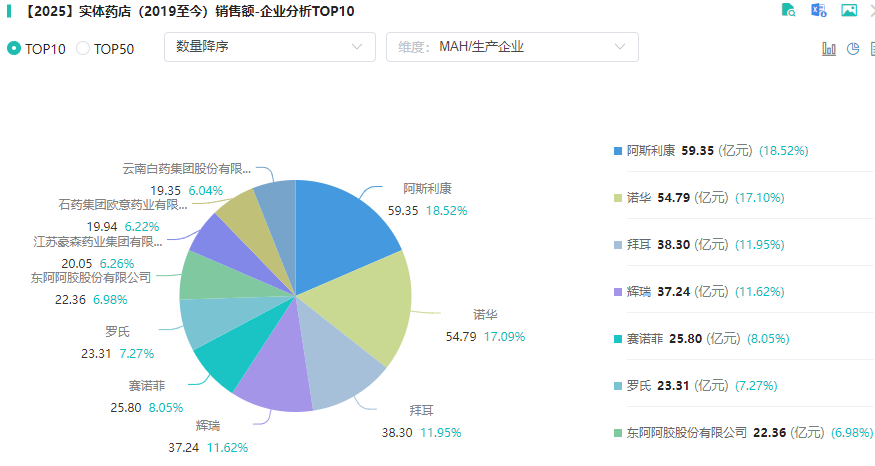Open the document search details icon
This screenshot has height=466, width=875.
tap(789, 10)
